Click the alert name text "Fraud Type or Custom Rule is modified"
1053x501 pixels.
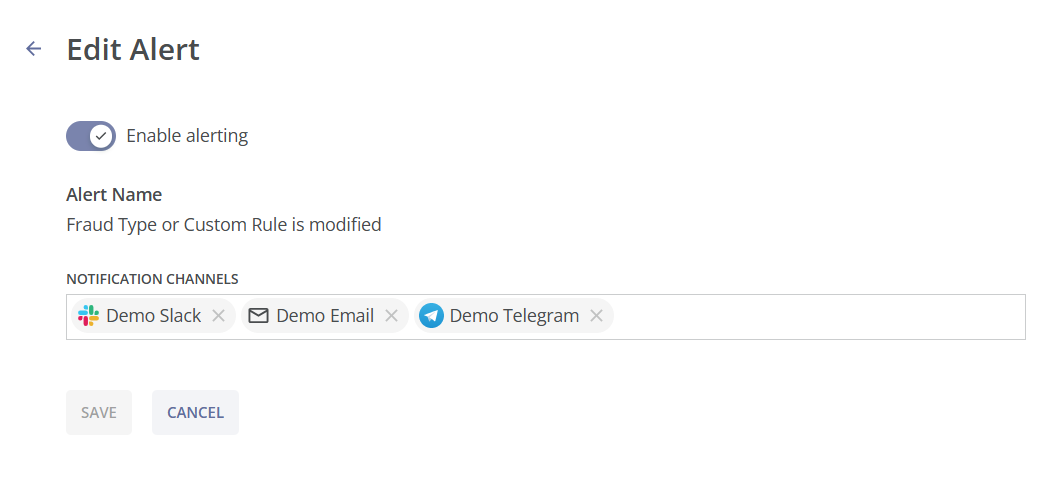click(x=224, y=225)
